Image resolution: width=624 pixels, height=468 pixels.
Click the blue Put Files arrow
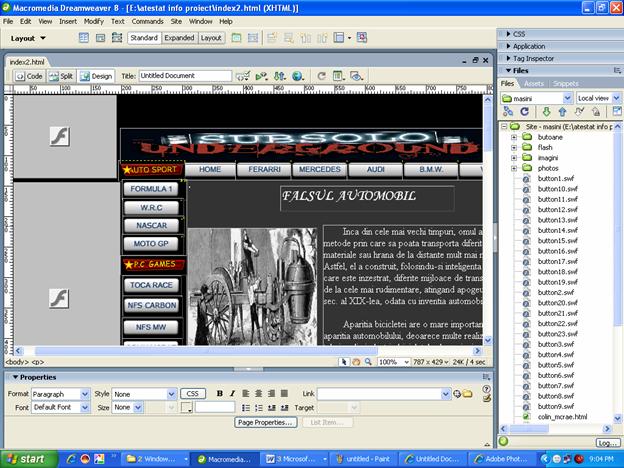562,112
